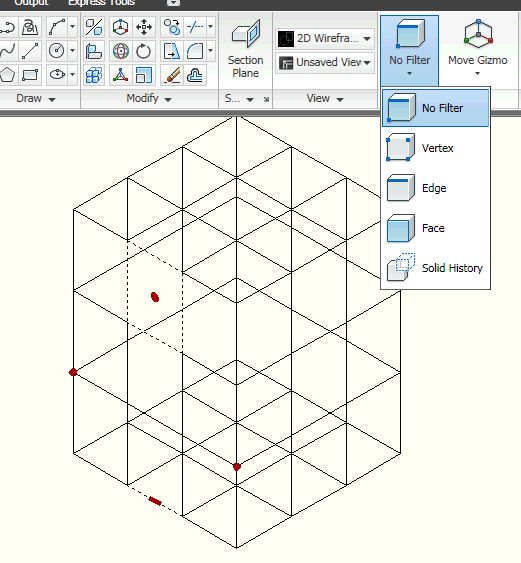Open the arrow next to the Trim tool
This screenshot has width=521, height=563.
coord(211,27)
